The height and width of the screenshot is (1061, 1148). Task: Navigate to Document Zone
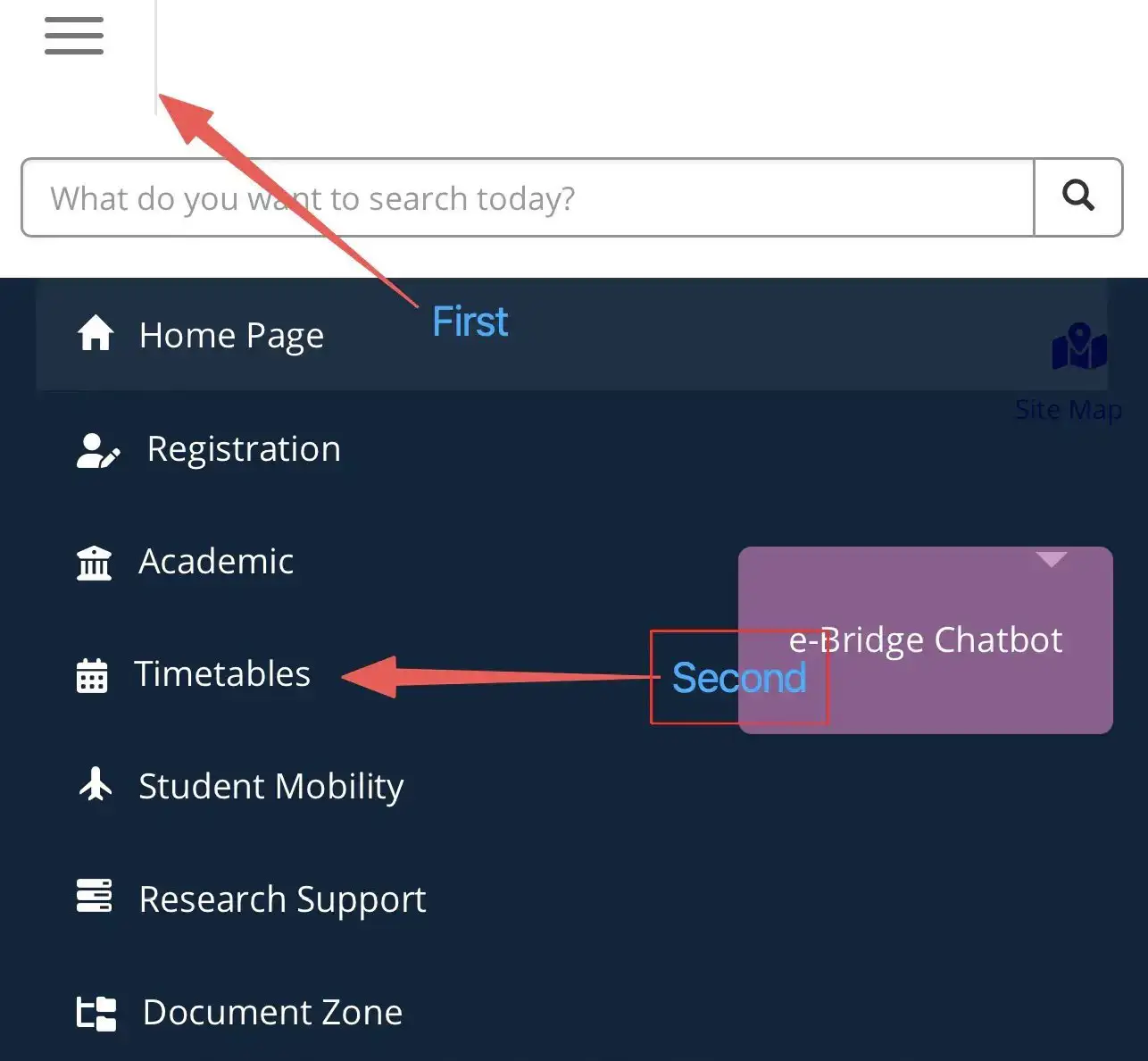[272, 1013]
